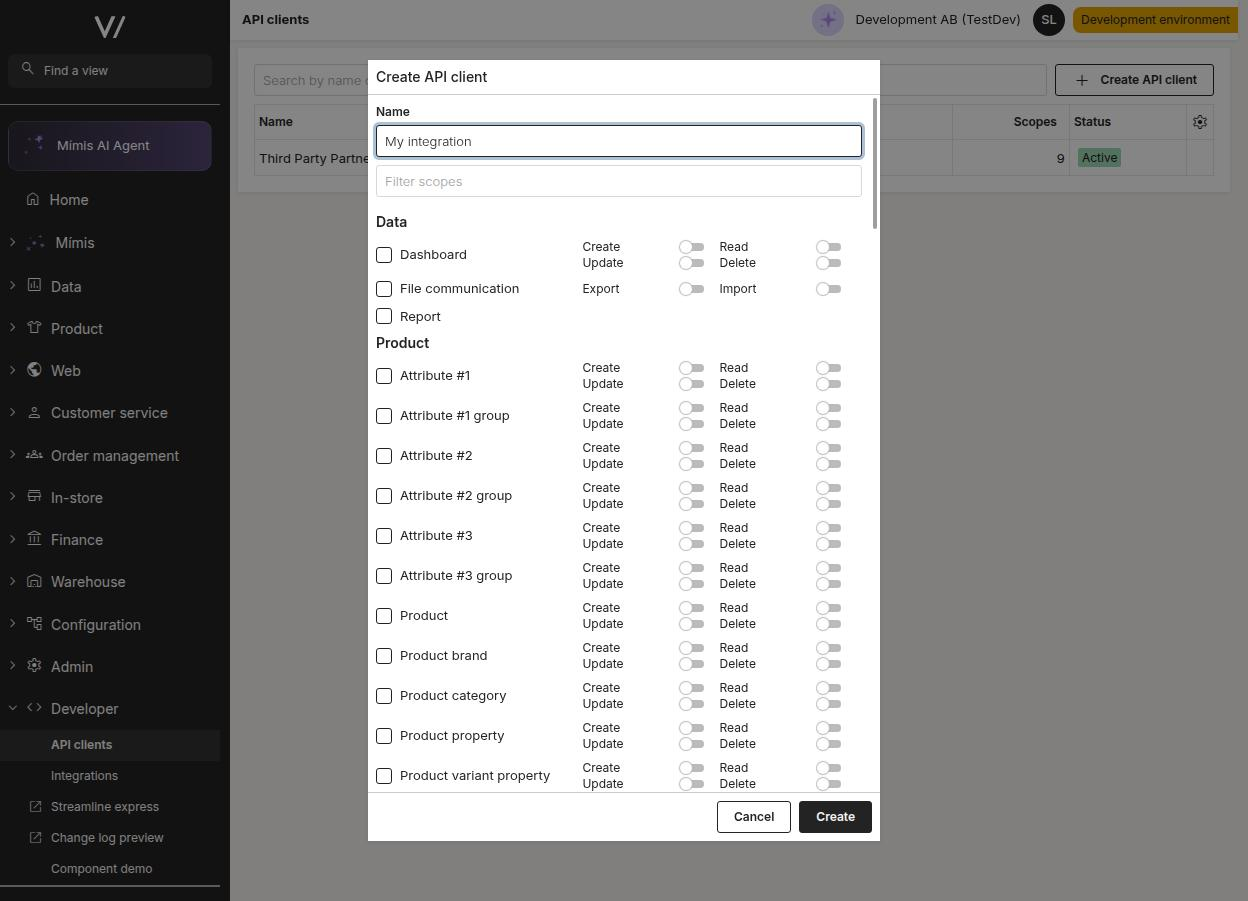Viewport: 1248px width, 901px height.
Task: Click the SL user avatar
Action: [x=1048, y=20]
